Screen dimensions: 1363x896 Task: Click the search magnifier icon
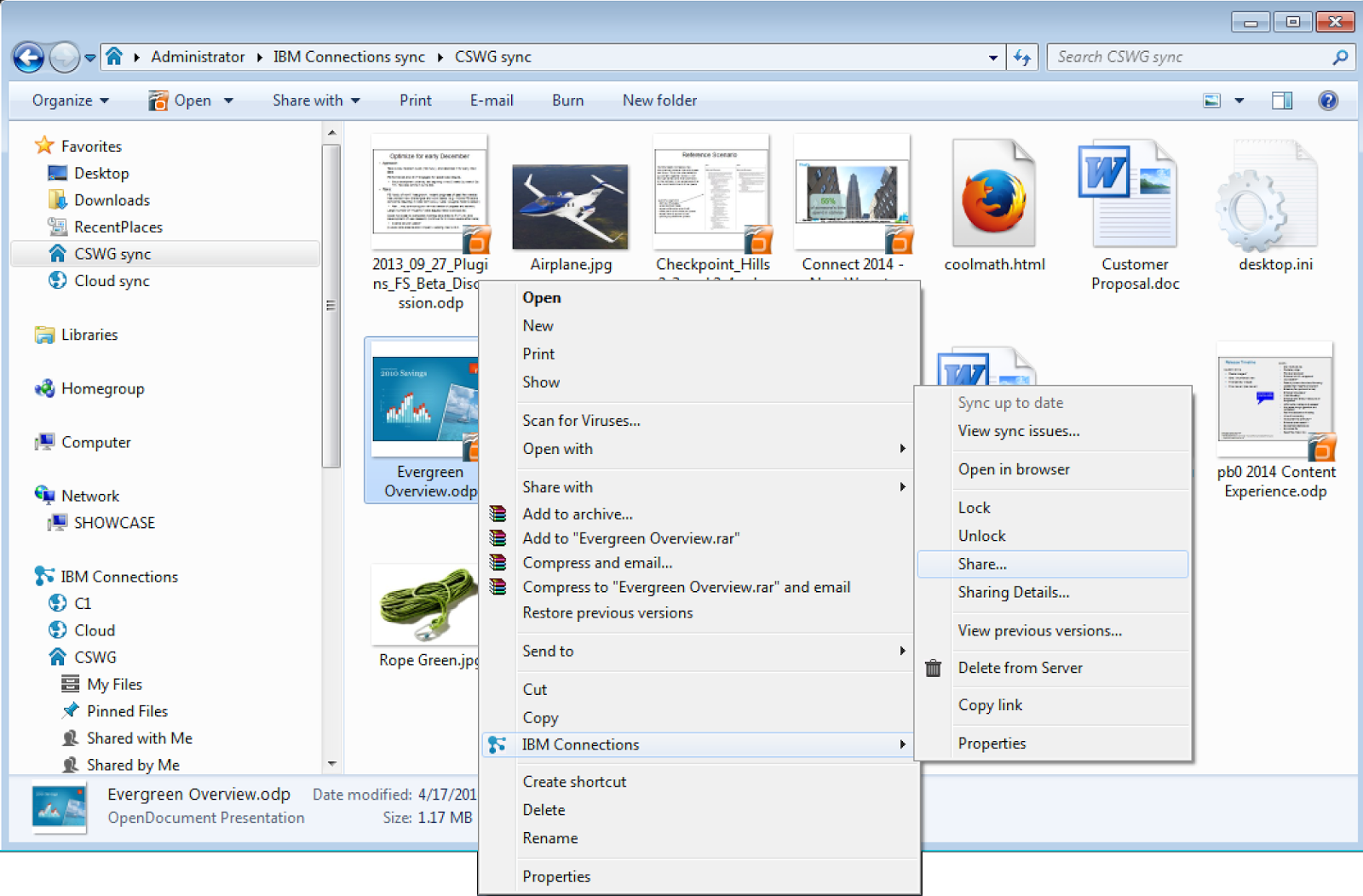point(1341,57)
